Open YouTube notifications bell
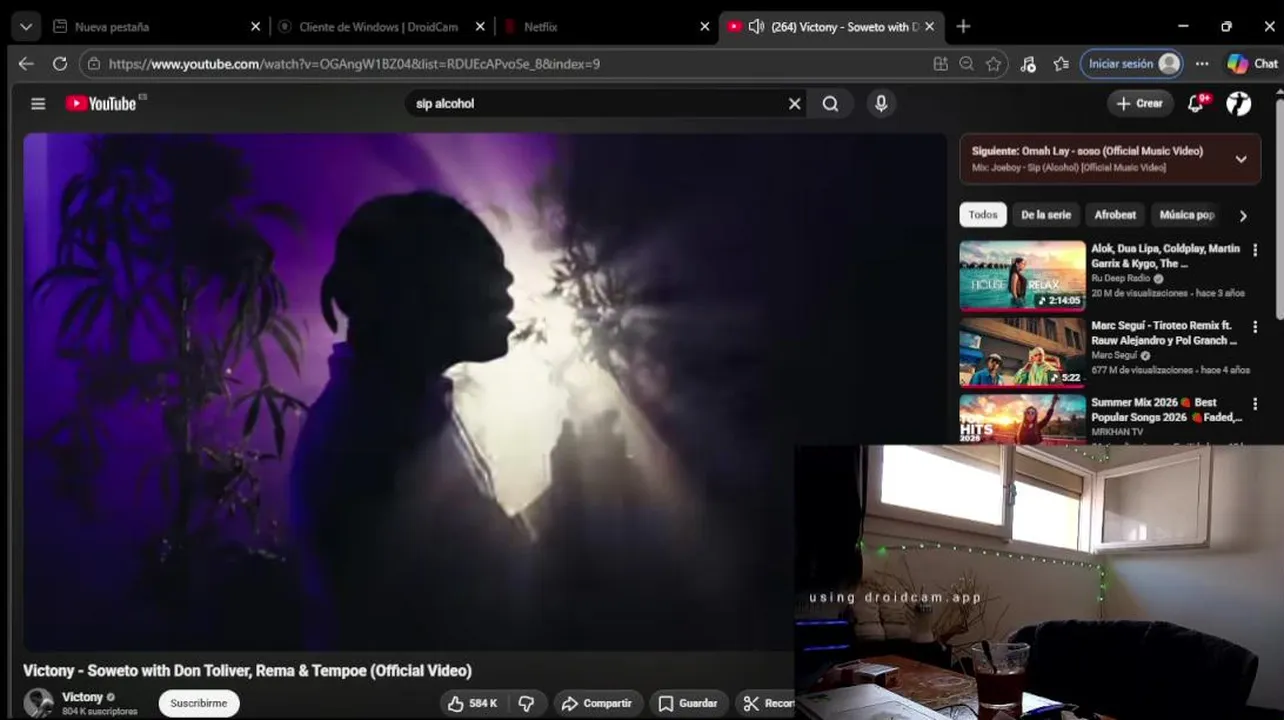This screenshot has height=720, width=1284. click(x=1196, y=103)
